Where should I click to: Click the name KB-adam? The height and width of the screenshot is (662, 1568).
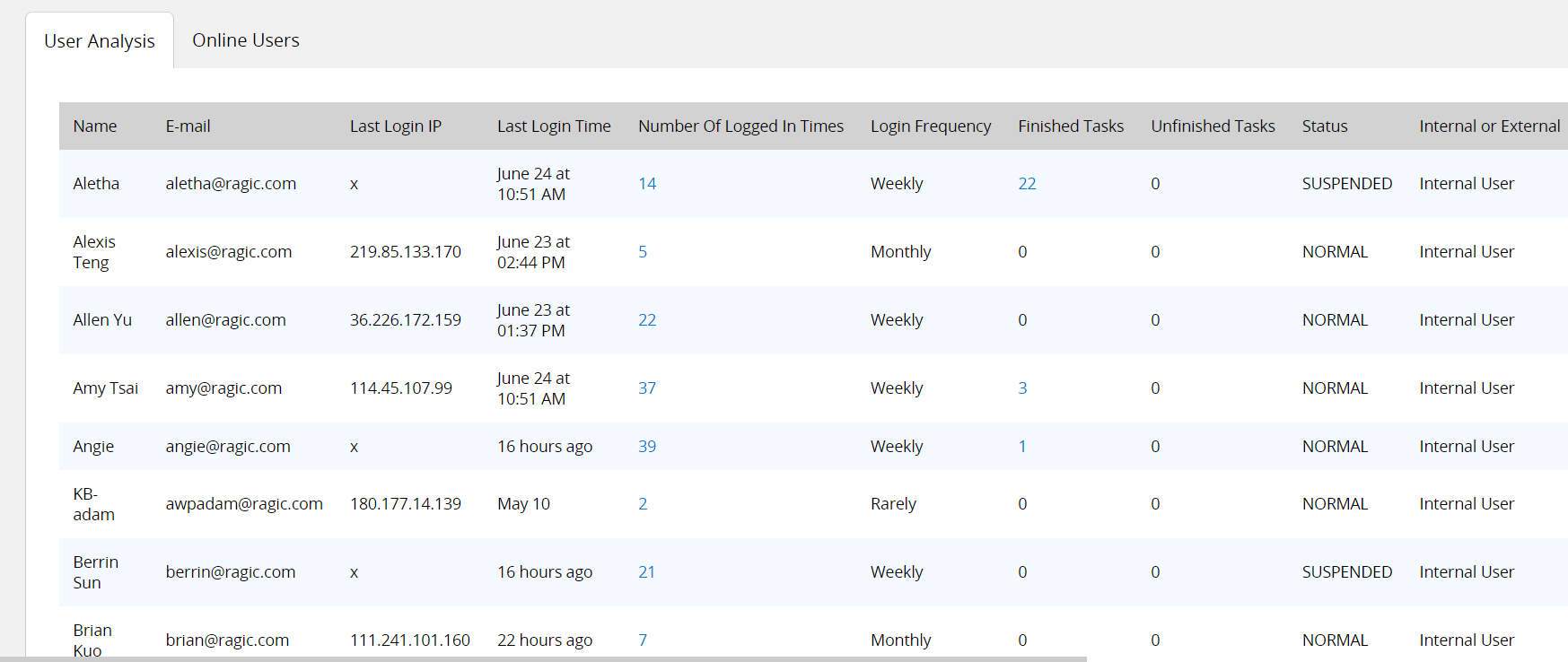point(94,504)
